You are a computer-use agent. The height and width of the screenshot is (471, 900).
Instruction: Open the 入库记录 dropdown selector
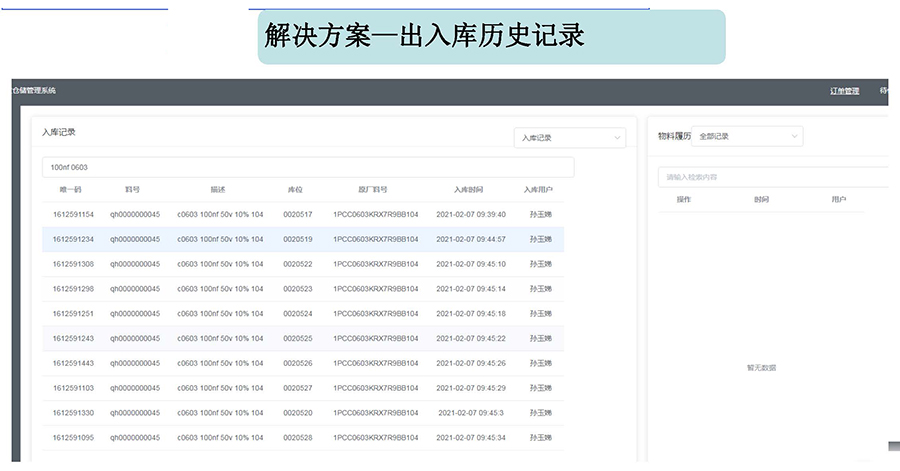[x=569, y=138]
